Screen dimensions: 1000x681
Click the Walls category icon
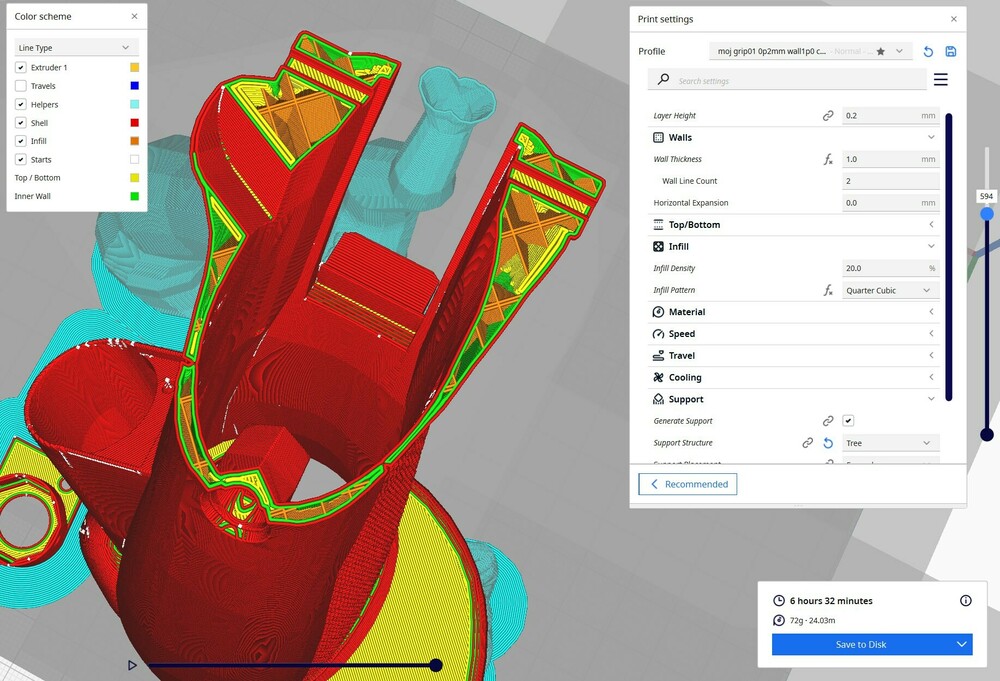[658, 137]
